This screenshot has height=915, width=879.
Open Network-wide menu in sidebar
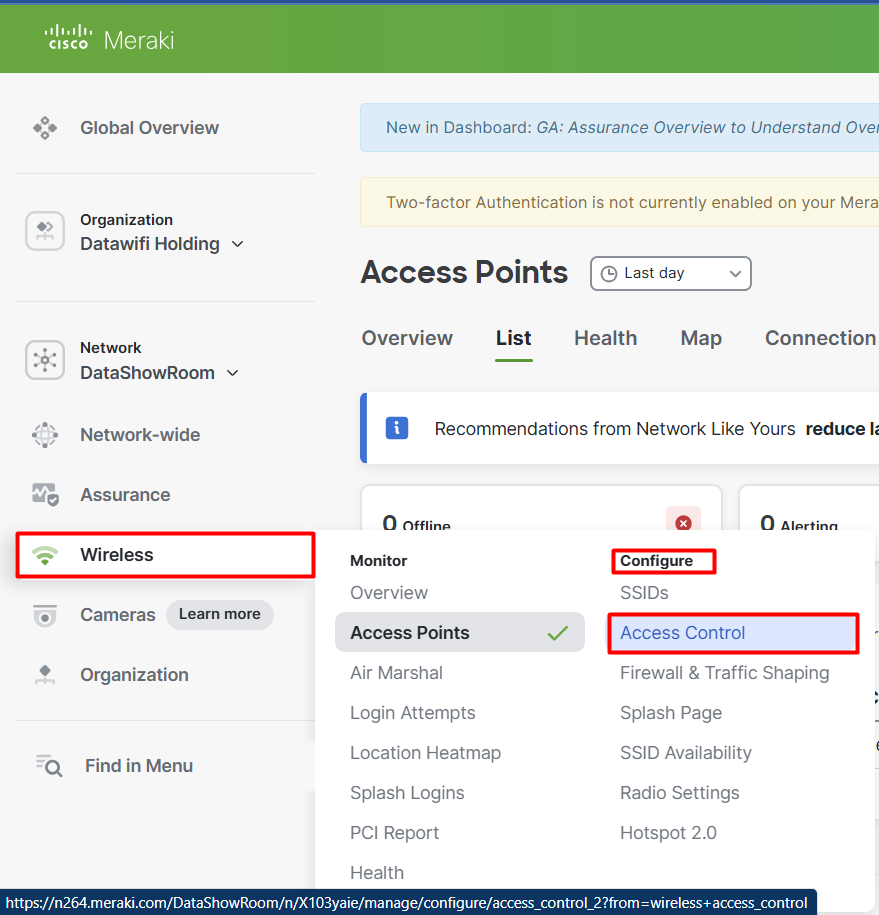(140, 435)
